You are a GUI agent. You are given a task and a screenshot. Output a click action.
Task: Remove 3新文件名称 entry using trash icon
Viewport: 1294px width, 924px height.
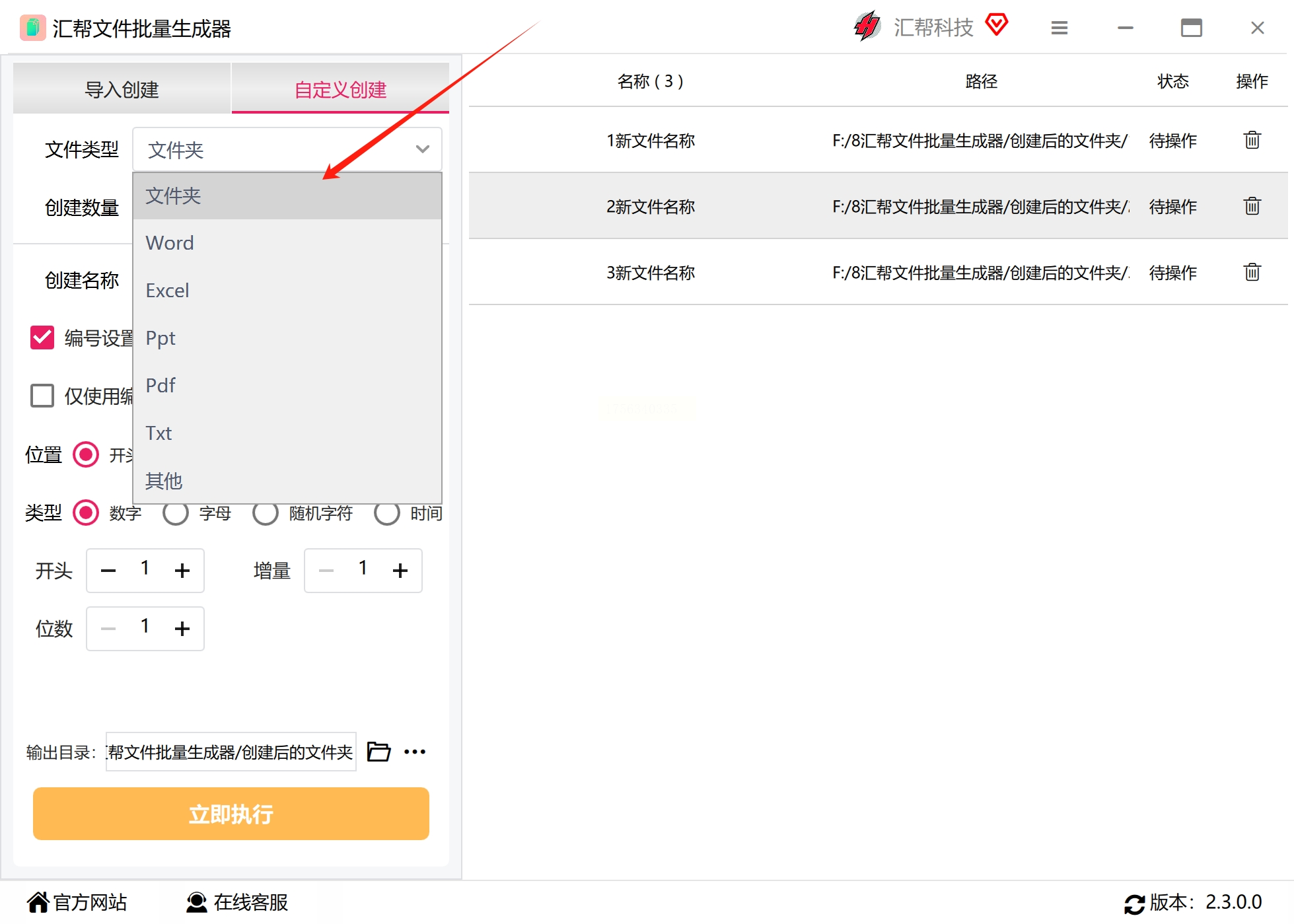coord(1252,272)
